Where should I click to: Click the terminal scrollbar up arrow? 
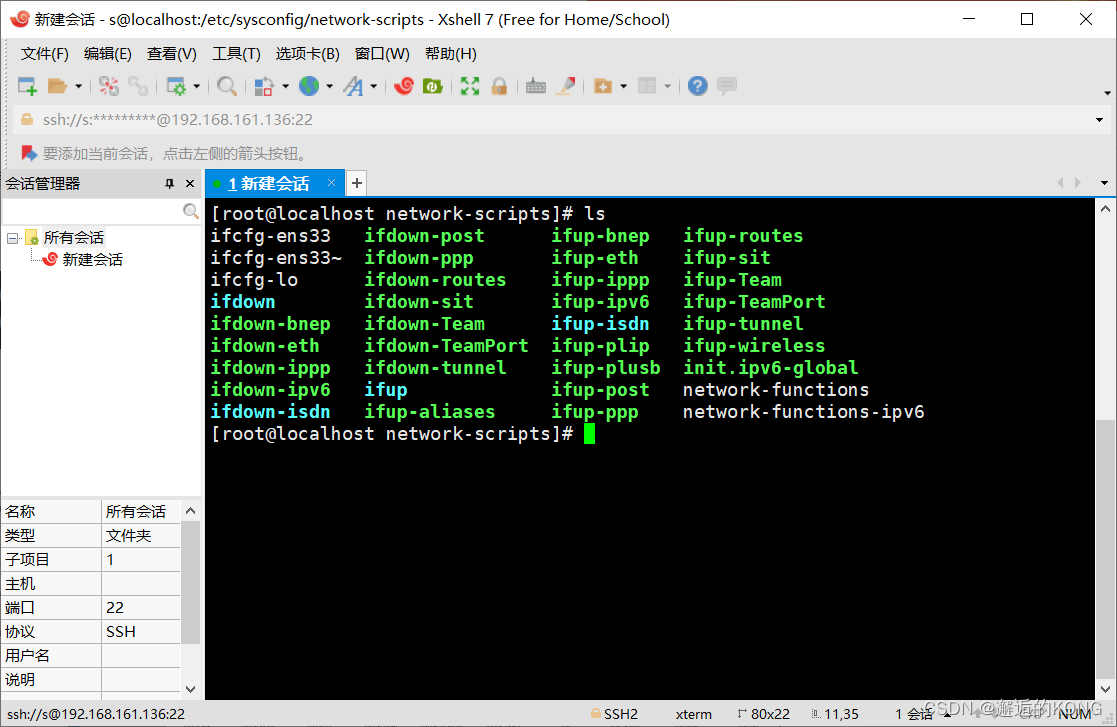(1105, 209)
